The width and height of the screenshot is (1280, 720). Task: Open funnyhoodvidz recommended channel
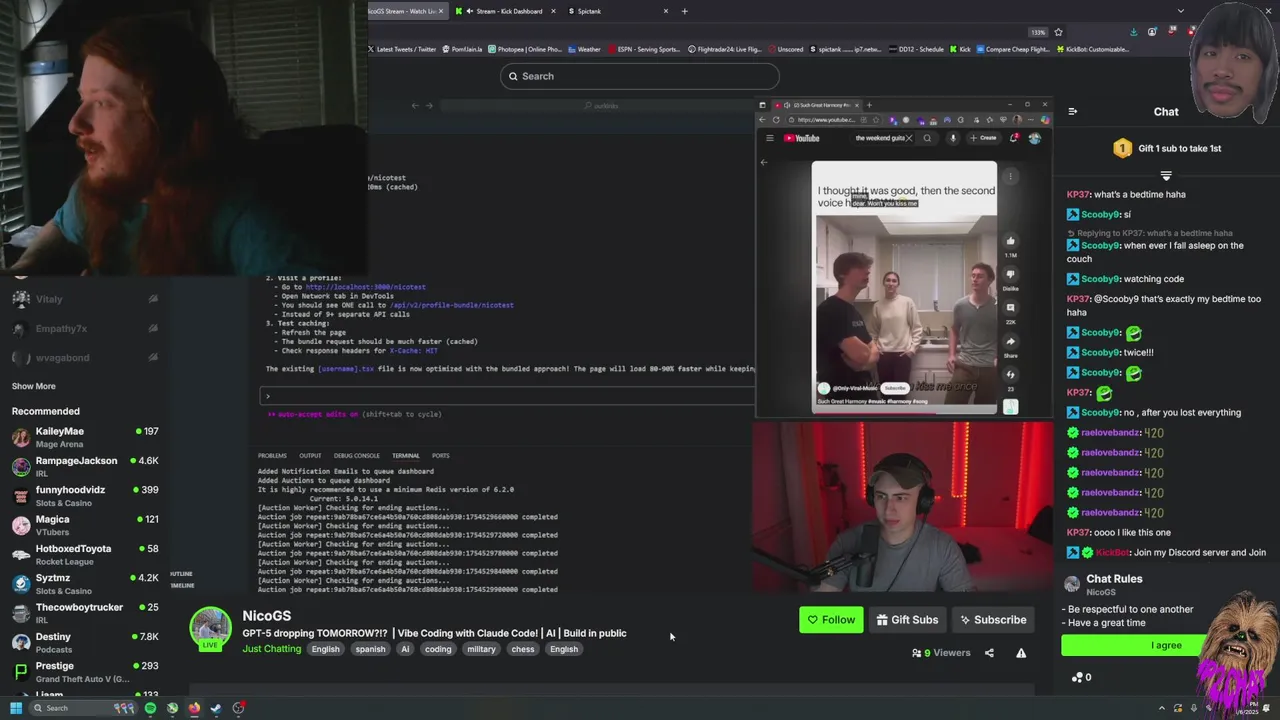tap(85, 496)
